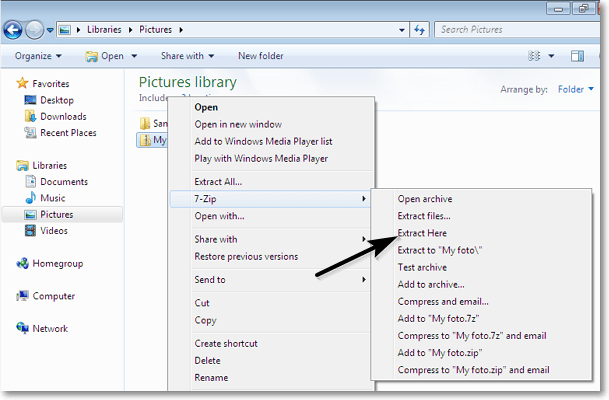Click the Libraries icon in sidebar

click(22, 165)
